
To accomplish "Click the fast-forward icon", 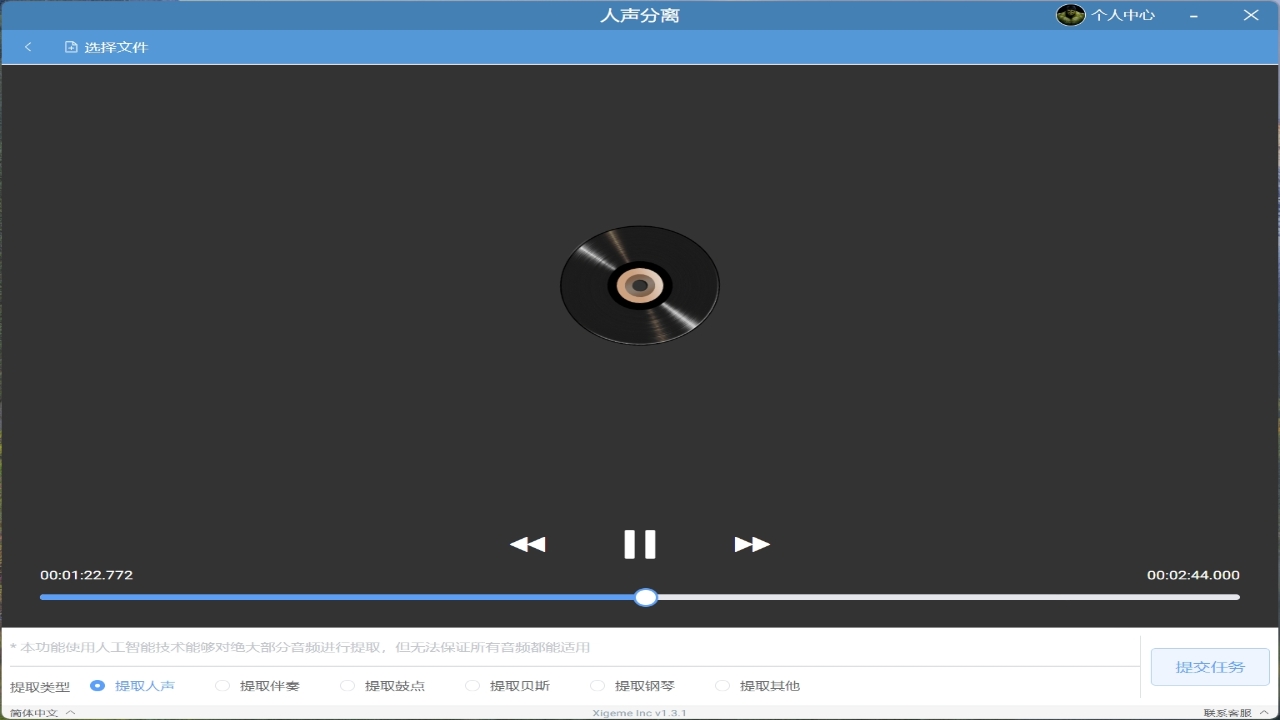I will [x=751, y=544].
